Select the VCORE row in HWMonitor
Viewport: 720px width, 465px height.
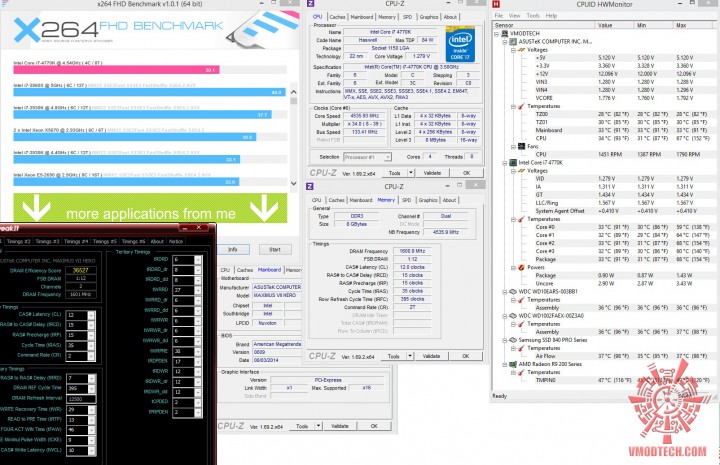pos(606,98)
